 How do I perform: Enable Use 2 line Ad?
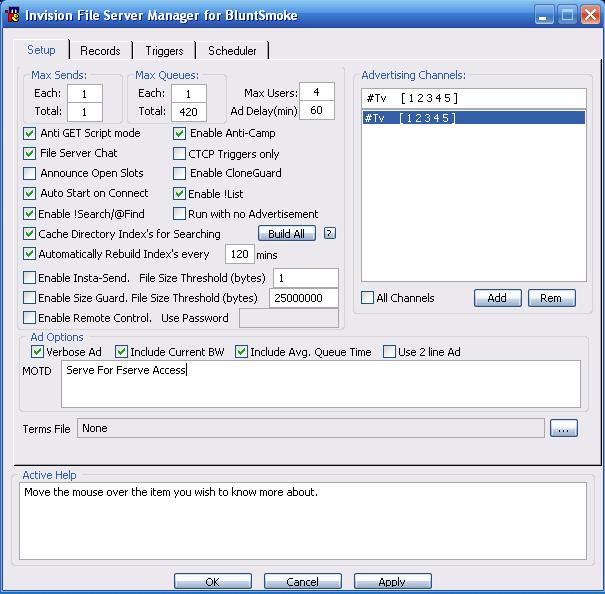point(389,352)
